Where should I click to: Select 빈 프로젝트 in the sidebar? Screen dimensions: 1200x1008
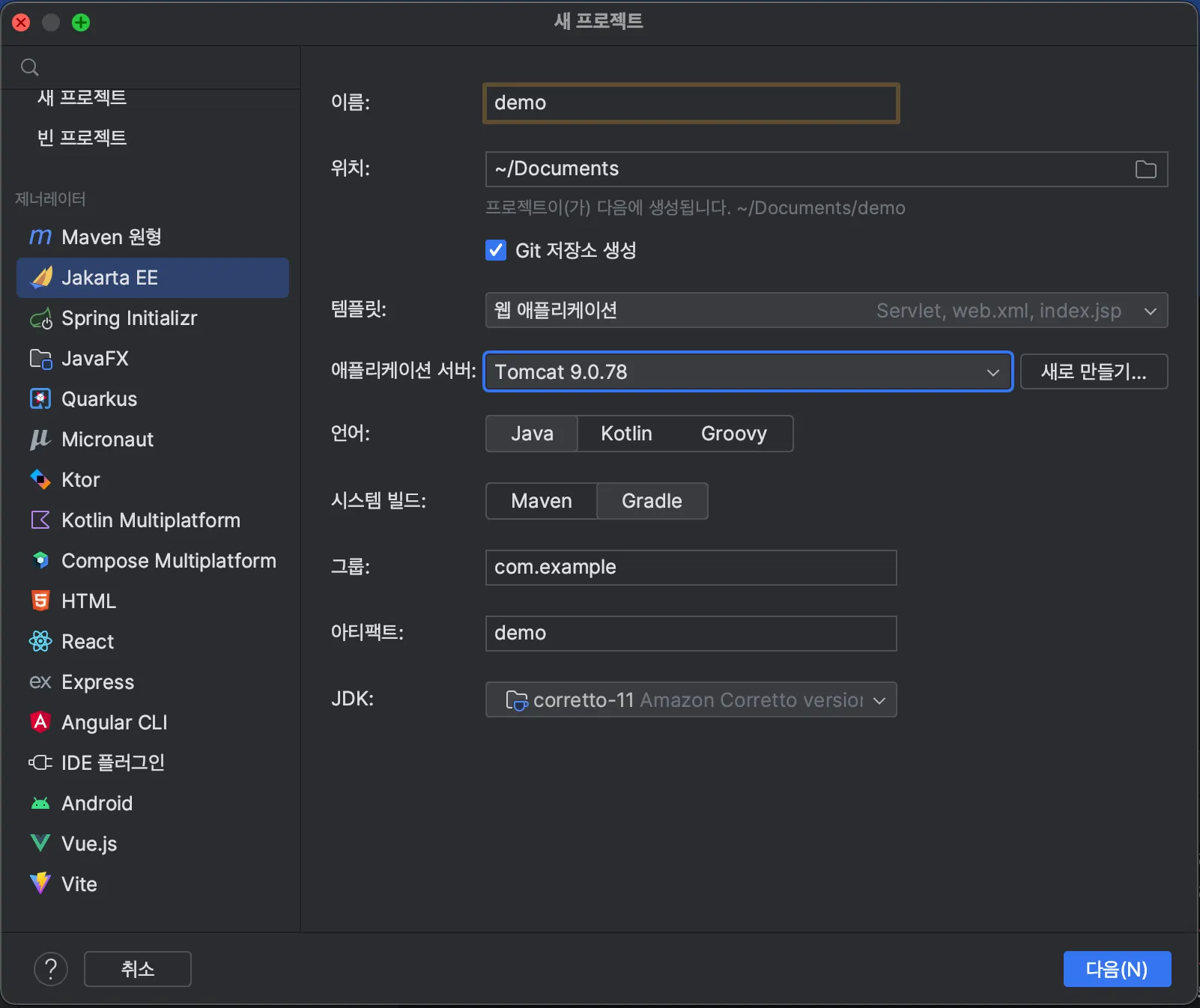pyautogui.click(x=82, y=138)
